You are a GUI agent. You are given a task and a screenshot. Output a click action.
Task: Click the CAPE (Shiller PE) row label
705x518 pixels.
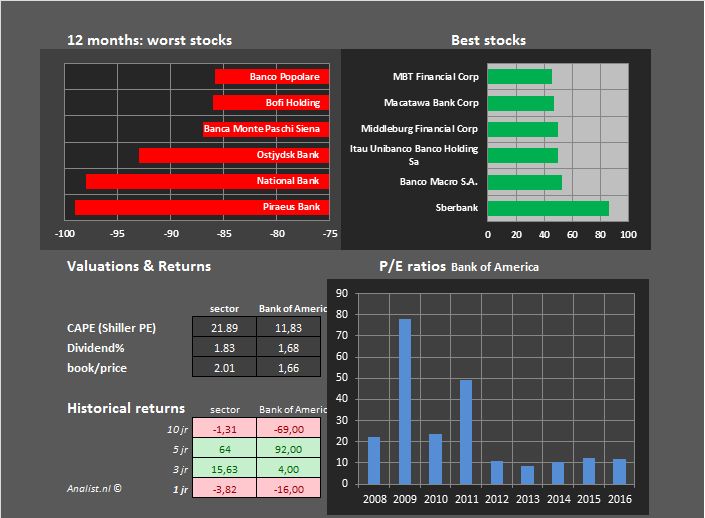(112, 328)
